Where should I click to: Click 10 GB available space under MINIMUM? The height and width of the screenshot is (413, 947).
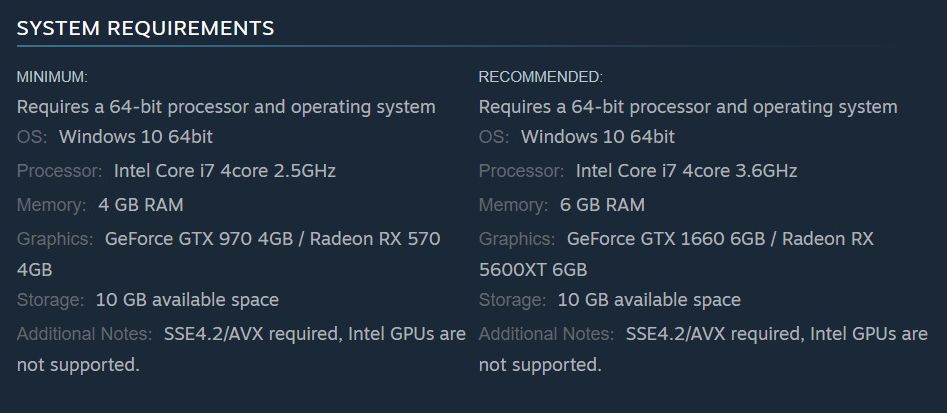187,300
